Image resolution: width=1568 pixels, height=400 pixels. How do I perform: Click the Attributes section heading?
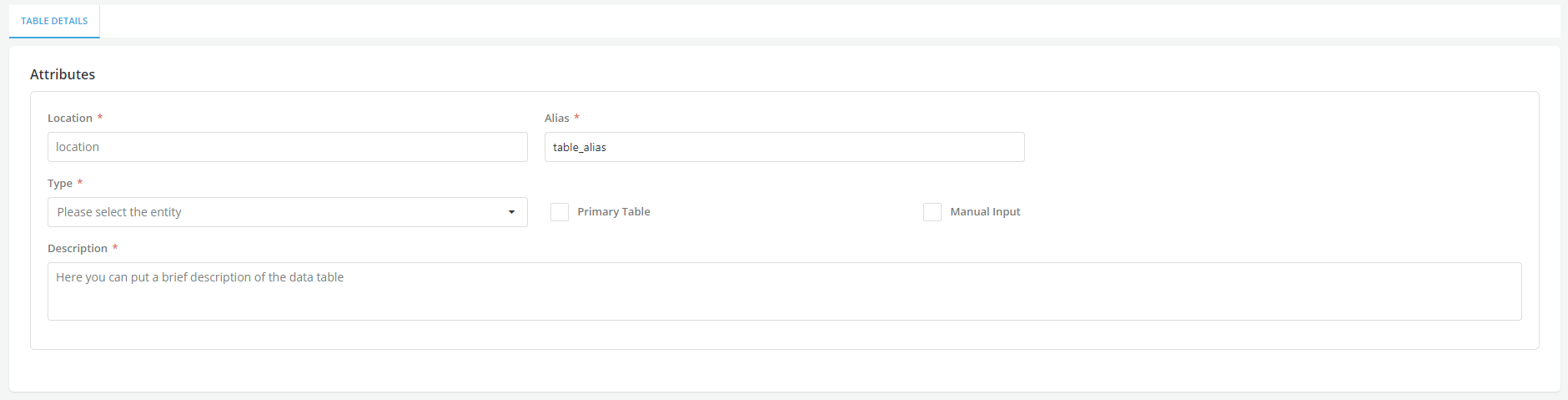click(63, 74)
